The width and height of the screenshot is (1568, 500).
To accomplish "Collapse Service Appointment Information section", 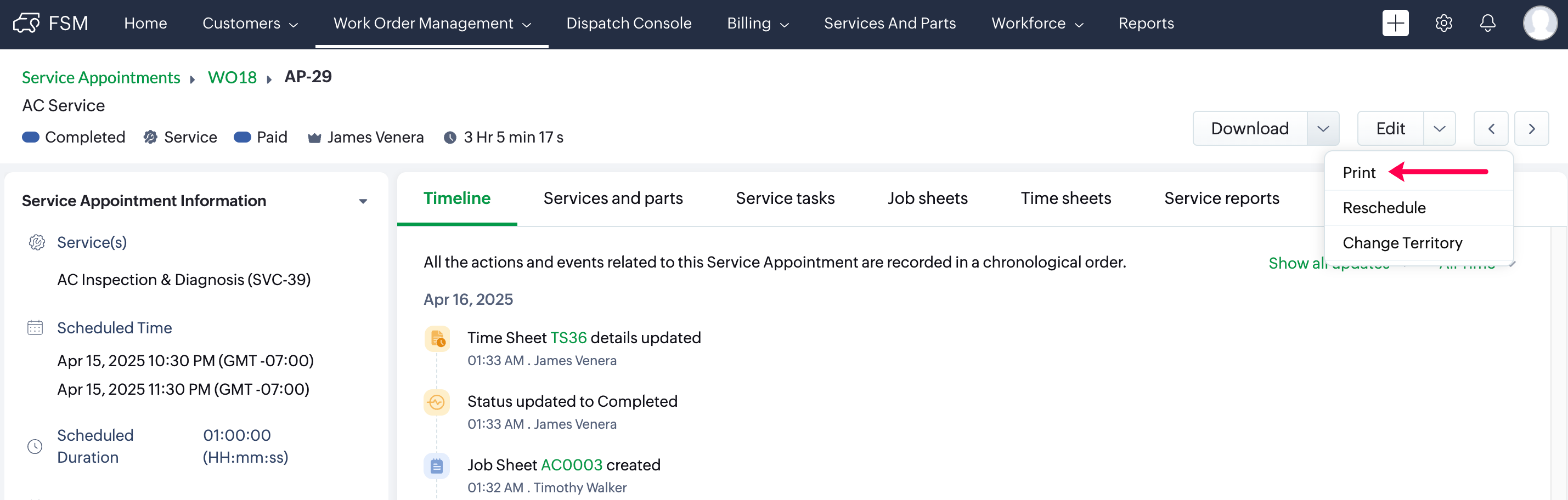I will click(x=363, y=201).
